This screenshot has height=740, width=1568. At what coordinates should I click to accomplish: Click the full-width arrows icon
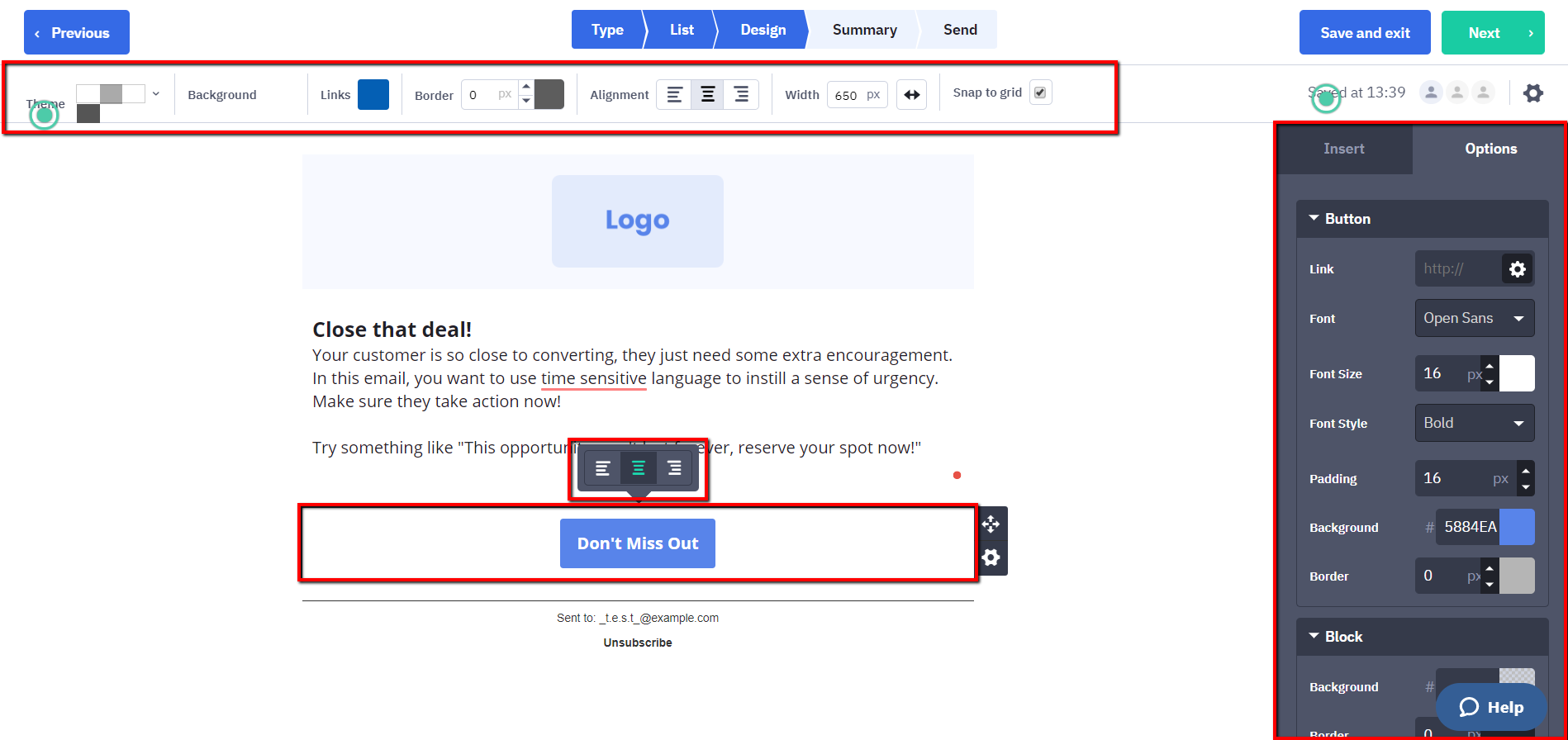pyautogui.click(x=911, y=95)
